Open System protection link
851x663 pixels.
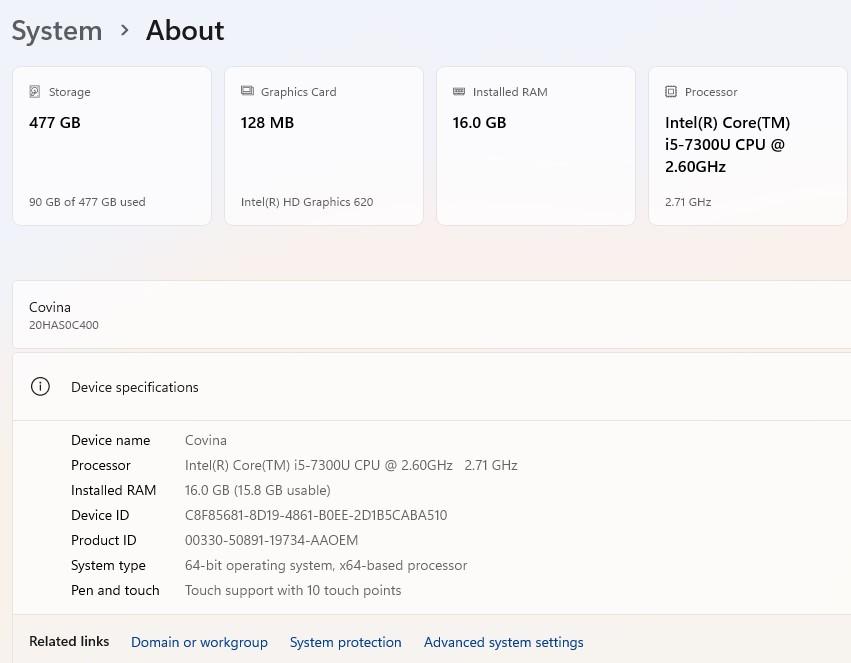[x=345, y=642]
